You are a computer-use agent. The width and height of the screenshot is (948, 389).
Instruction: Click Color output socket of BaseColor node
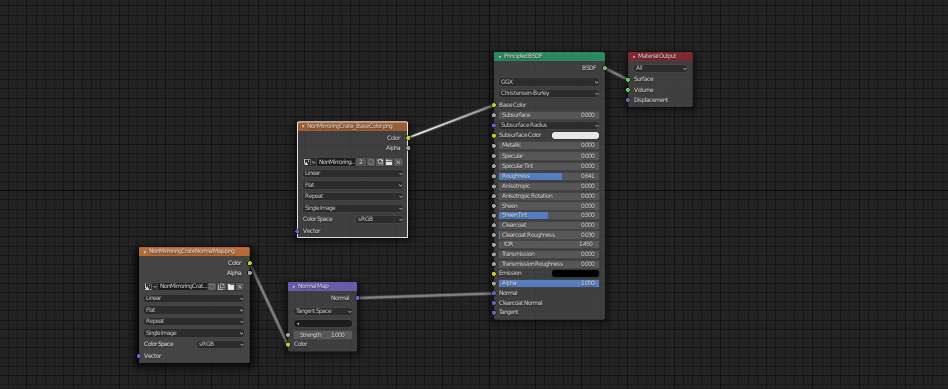click(x=408, y=138)
